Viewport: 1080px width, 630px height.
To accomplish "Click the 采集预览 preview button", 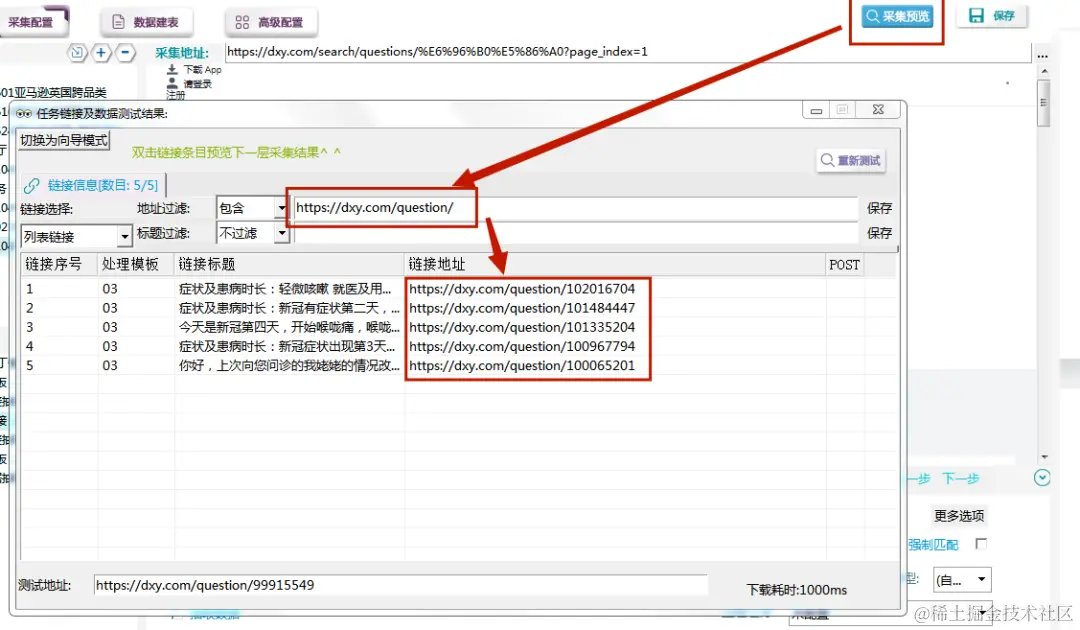I will (x=898, y=16).
